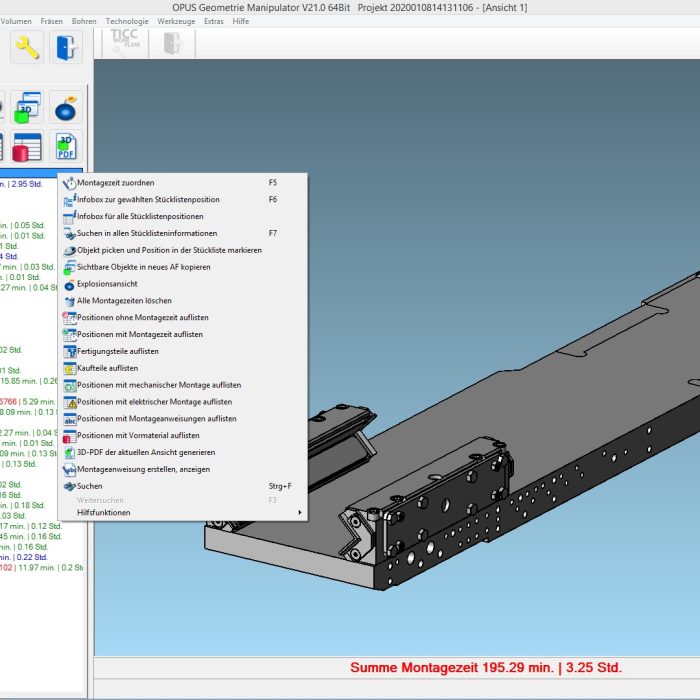Click the yellow wrench settings icon
The image size is (700, 700).
[x=27, y=47]
